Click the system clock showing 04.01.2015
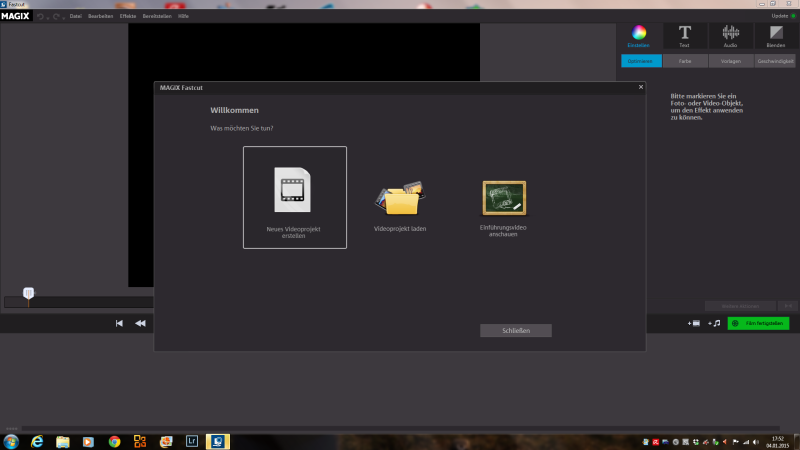This screenshot has width=800, height=450. [x=778, y=442]
